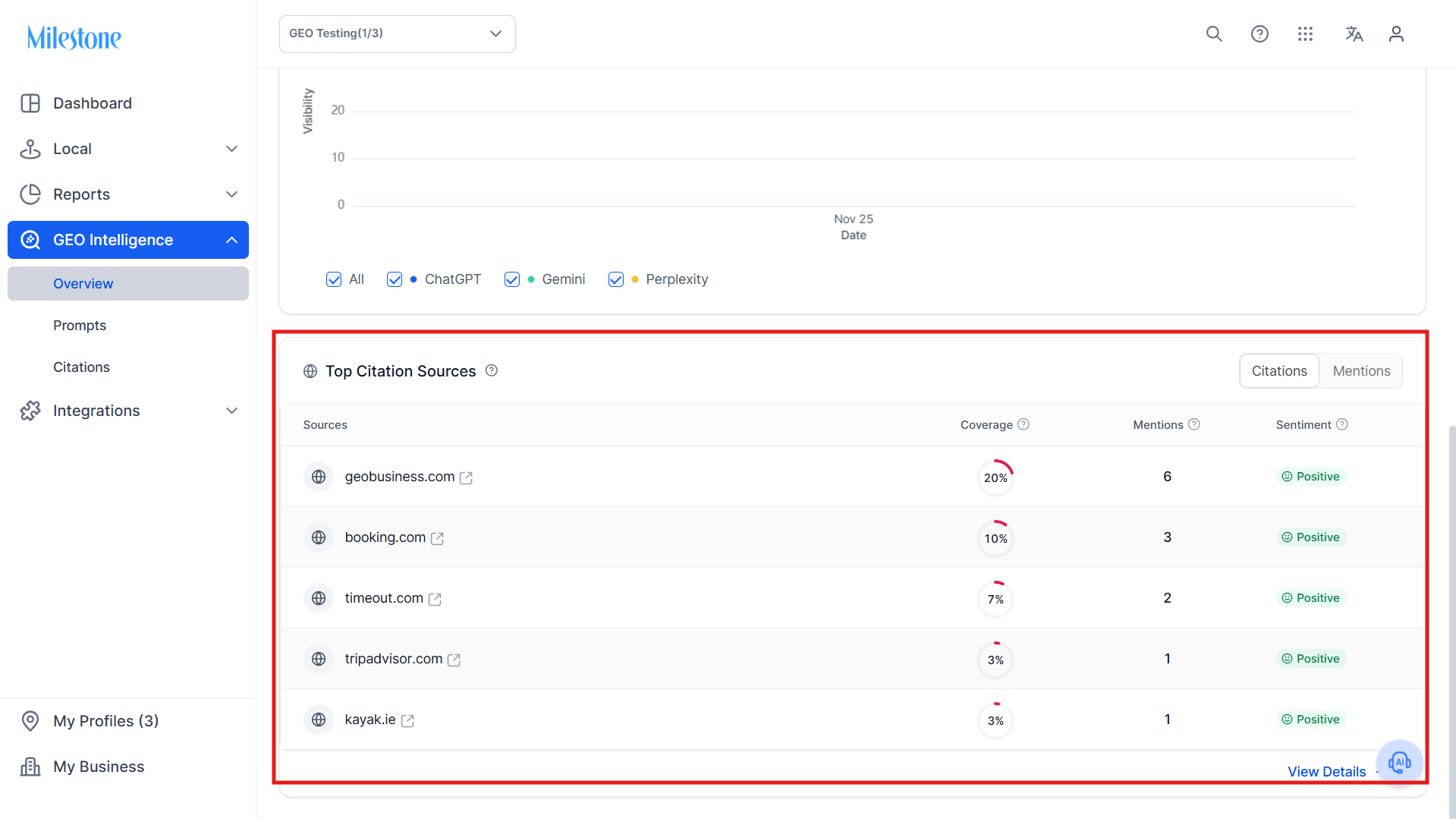Expand the Local menu chevron
Image resolution: width=1456 pixels, height=819 pixels.
(x=232, y=149)
